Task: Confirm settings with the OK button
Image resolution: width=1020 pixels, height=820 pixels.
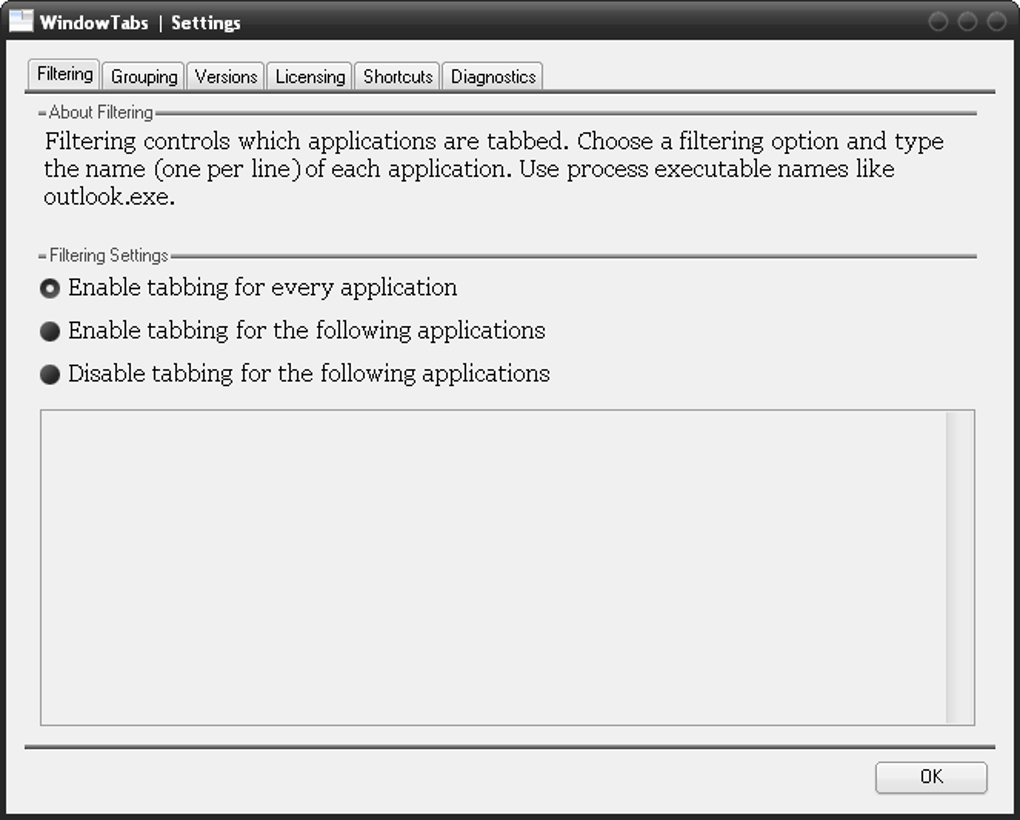Action: [x=931, y=777]
